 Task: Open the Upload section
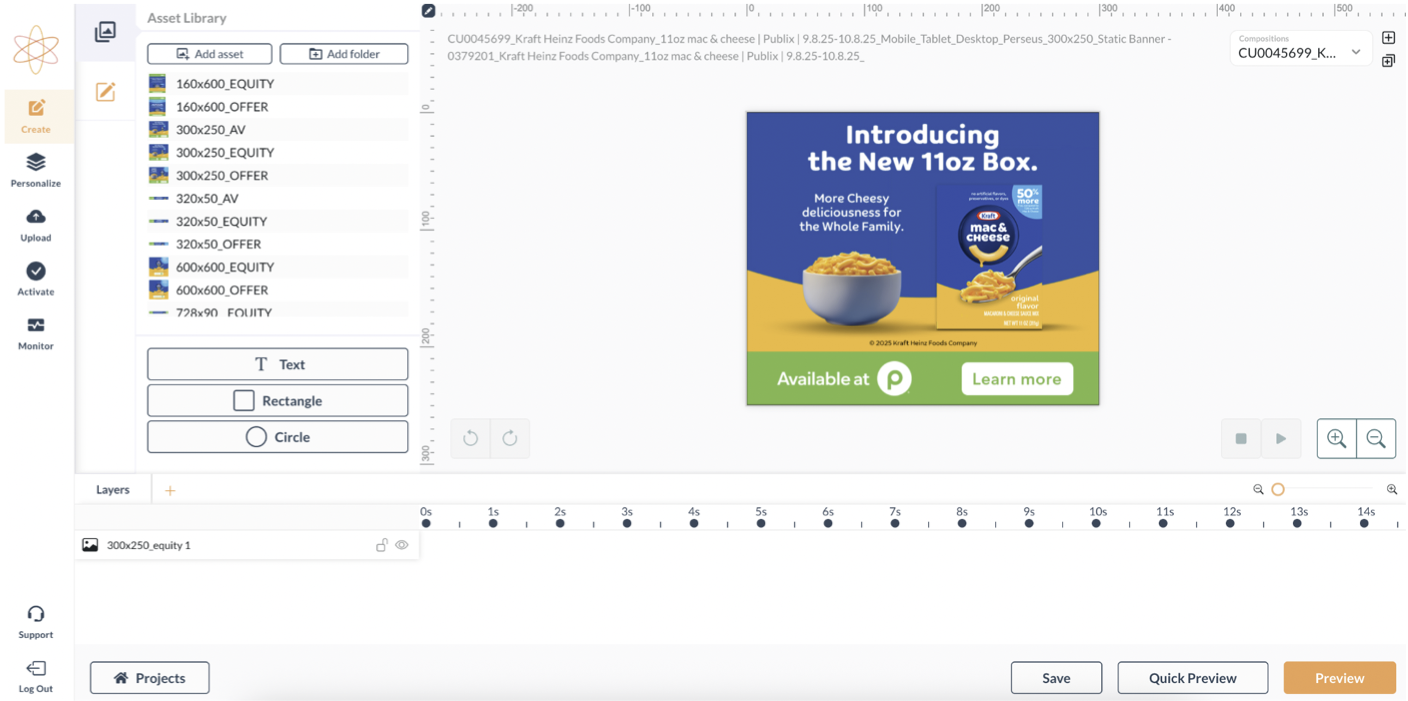coord(36,225)
